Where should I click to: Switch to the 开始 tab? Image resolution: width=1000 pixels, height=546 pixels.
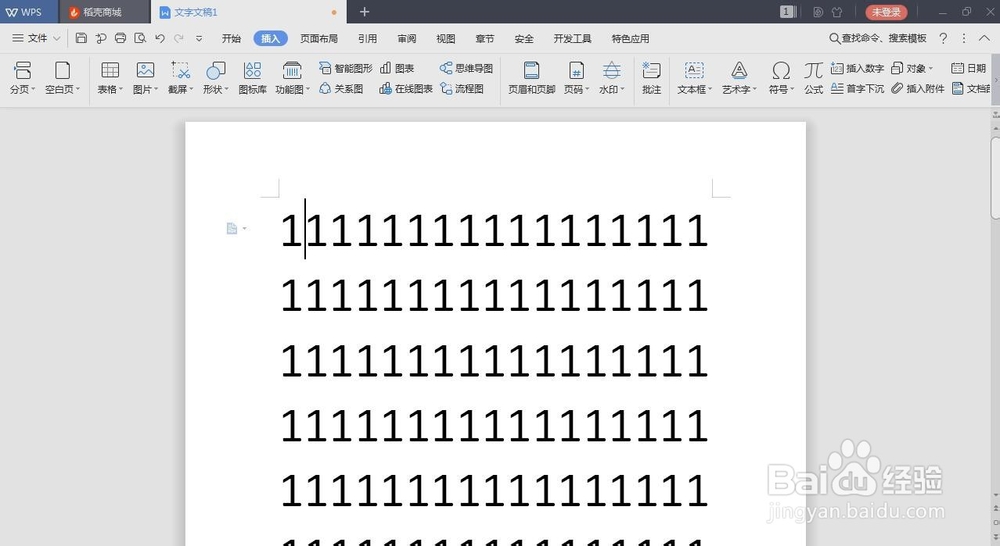[x=231, y=39]
